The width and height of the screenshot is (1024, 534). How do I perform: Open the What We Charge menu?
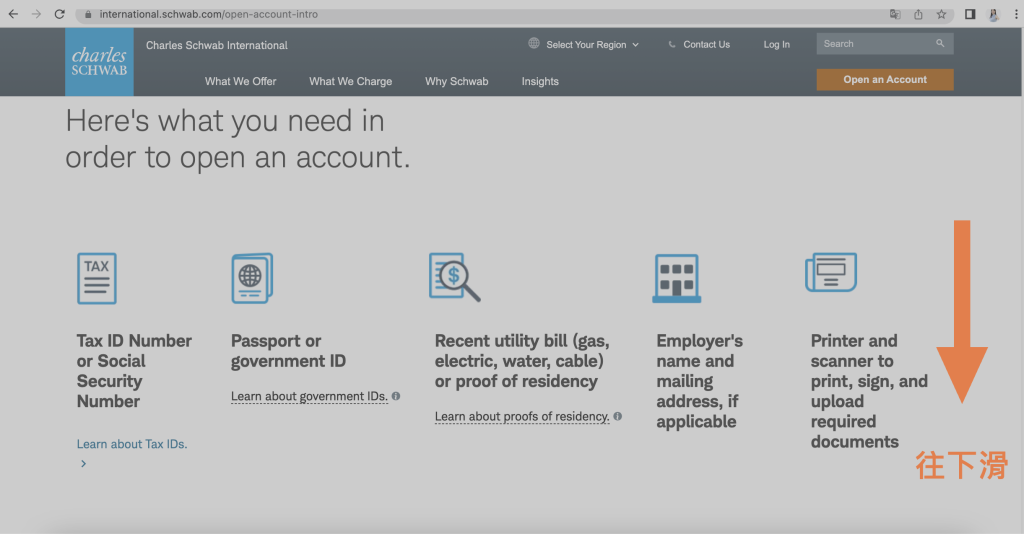pos(351,81)
